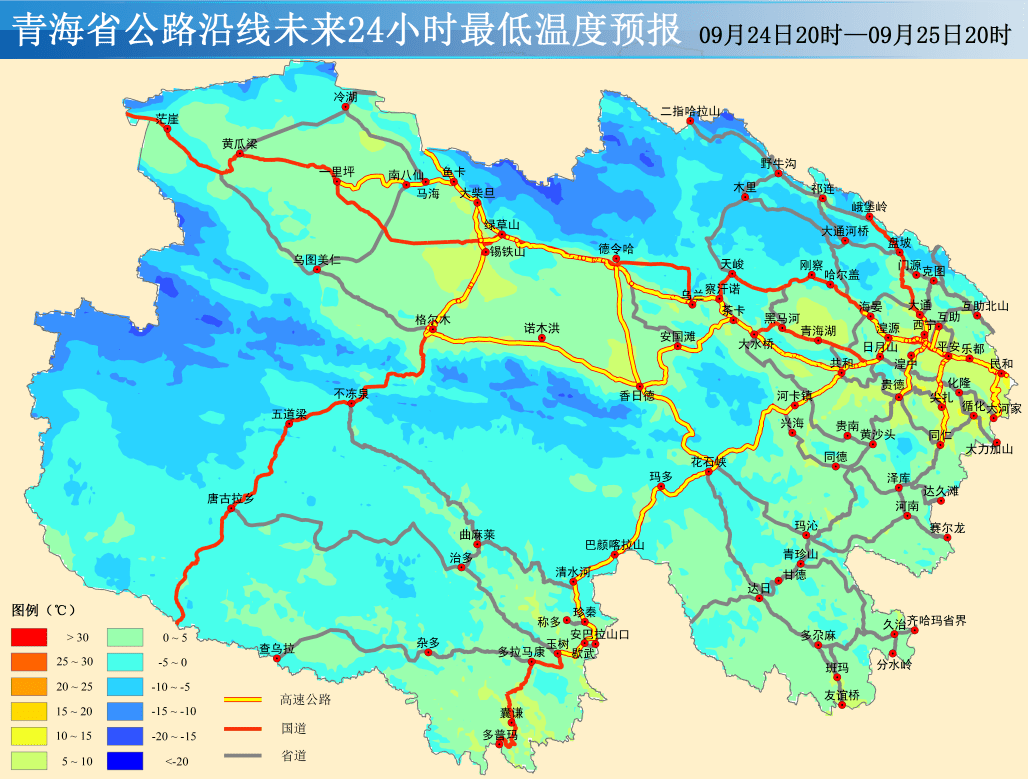
Task: Click the 黄瓜梁 label
Action: coord(239,144)
